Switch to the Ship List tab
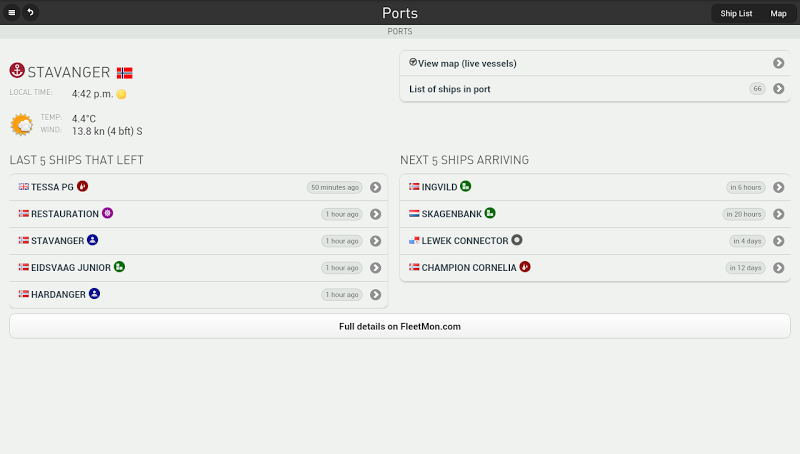 736,13
